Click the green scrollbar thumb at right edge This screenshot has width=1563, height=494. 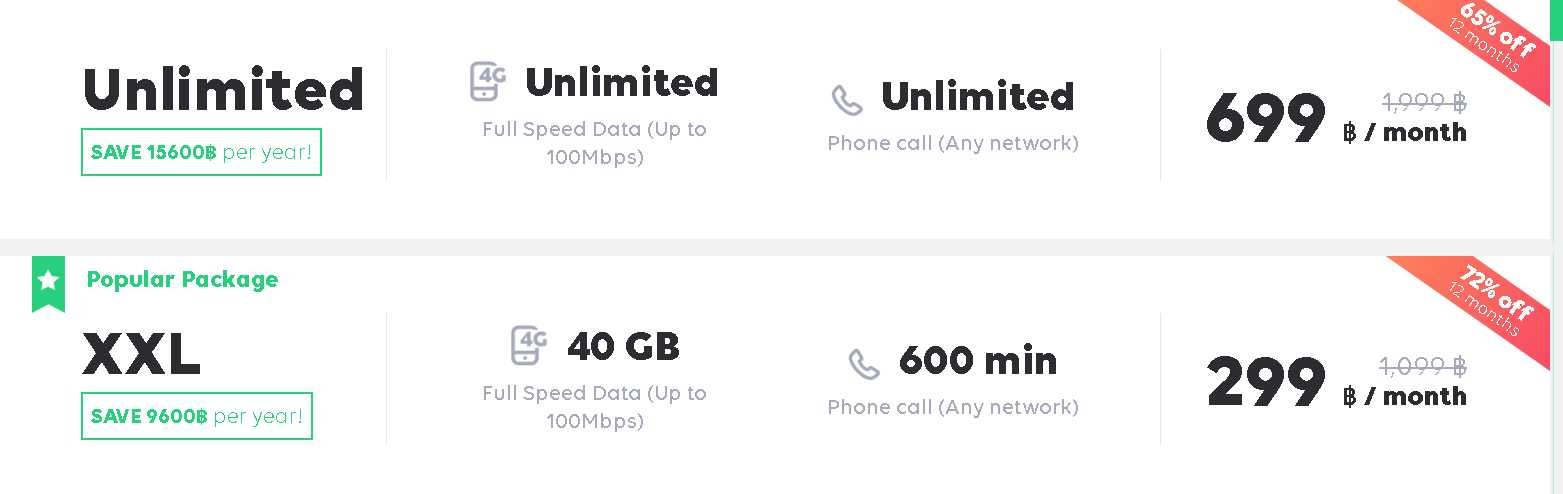(1557, 20)
